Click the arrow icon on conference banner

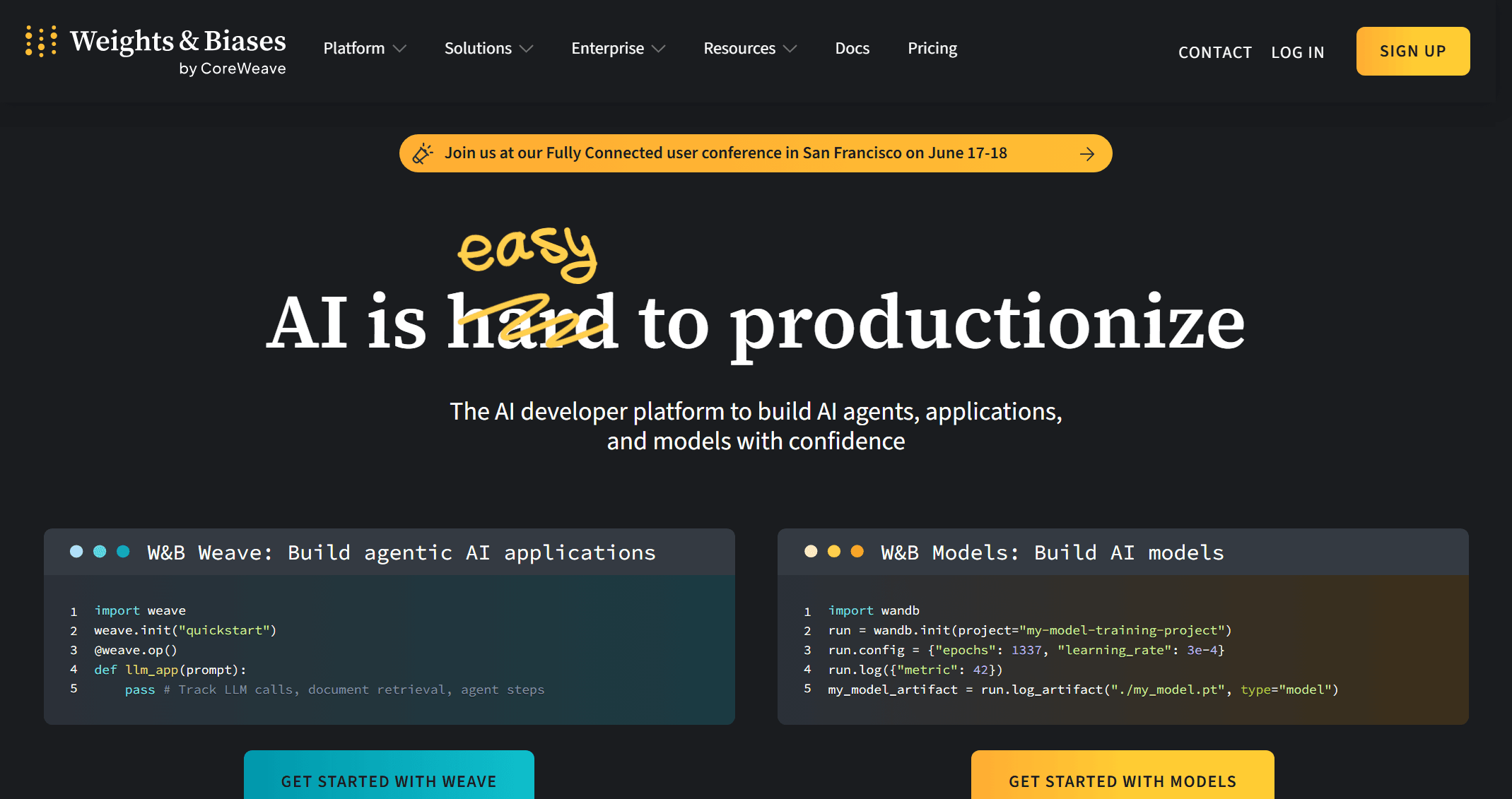pyautogui.click(x=1087, y=154)
